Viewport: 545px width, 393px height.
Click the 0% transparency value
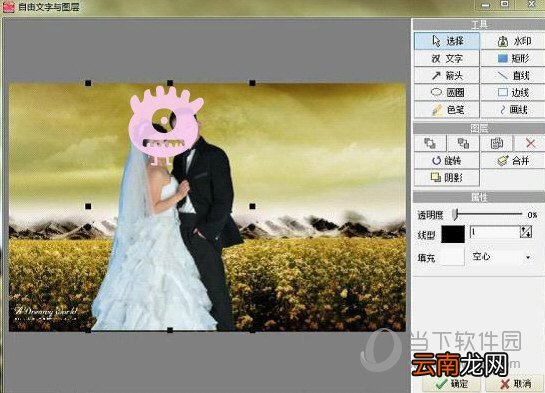point(532,215)
